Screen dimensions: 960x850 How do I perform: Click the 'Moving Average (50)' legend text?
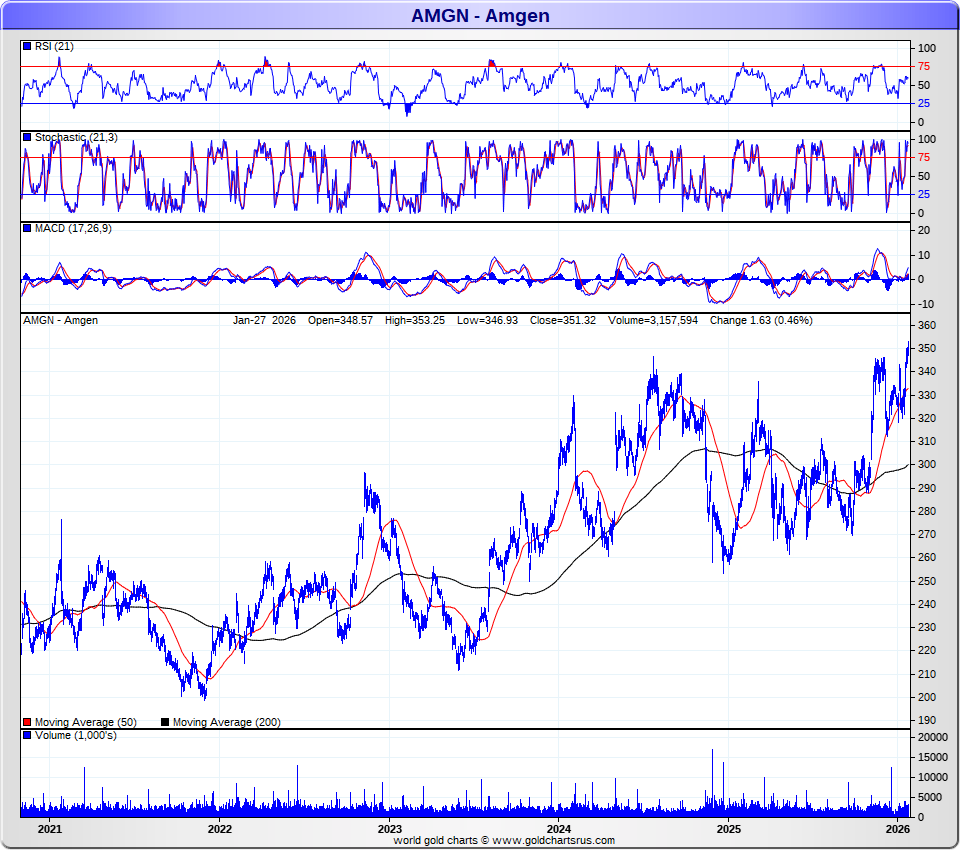click(x=86, y=723)
